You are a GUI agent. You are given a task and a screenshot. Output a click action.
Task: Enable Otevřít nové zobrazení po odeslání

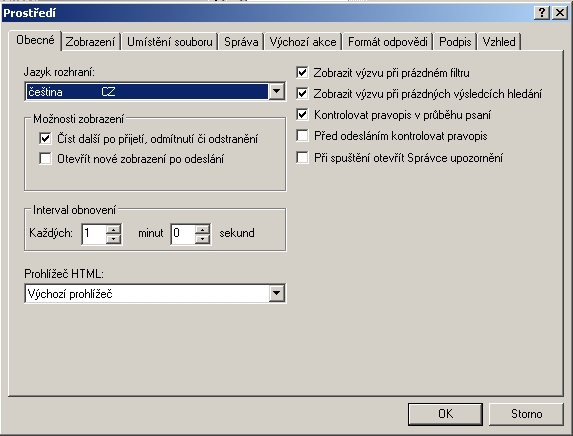[45, 159]
